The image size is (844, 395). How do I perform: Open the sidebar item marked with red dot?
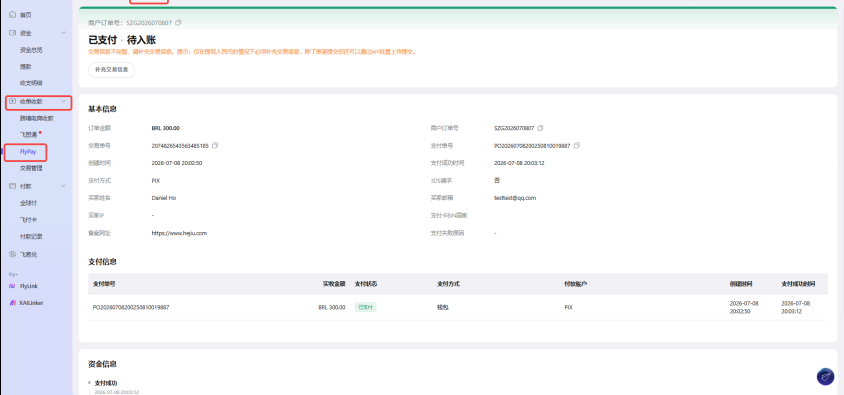(28, 135)
